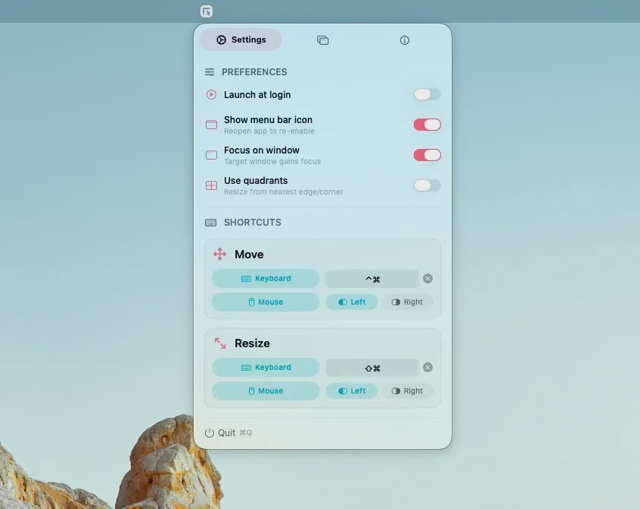
Task: Click the Resize shortcut field ⇧⌘
Action: tap(372, 368)
